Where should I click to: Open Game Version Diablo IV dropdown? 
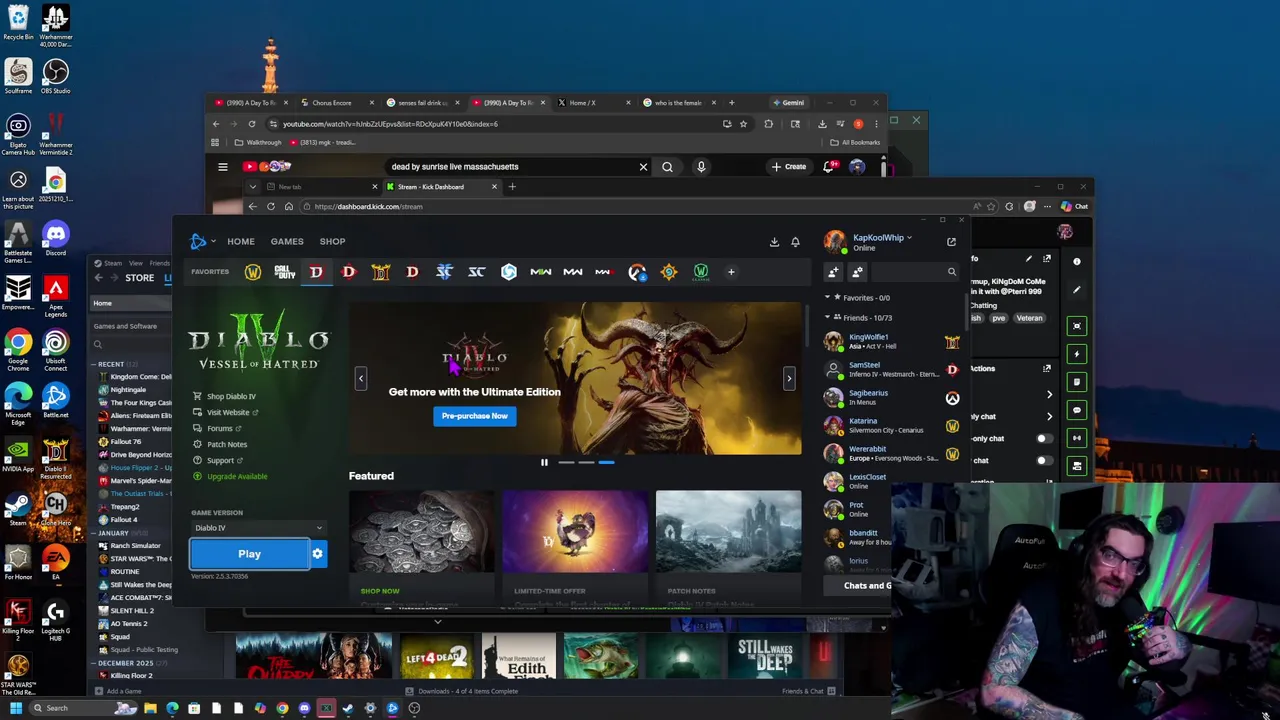tap(259, 528)
